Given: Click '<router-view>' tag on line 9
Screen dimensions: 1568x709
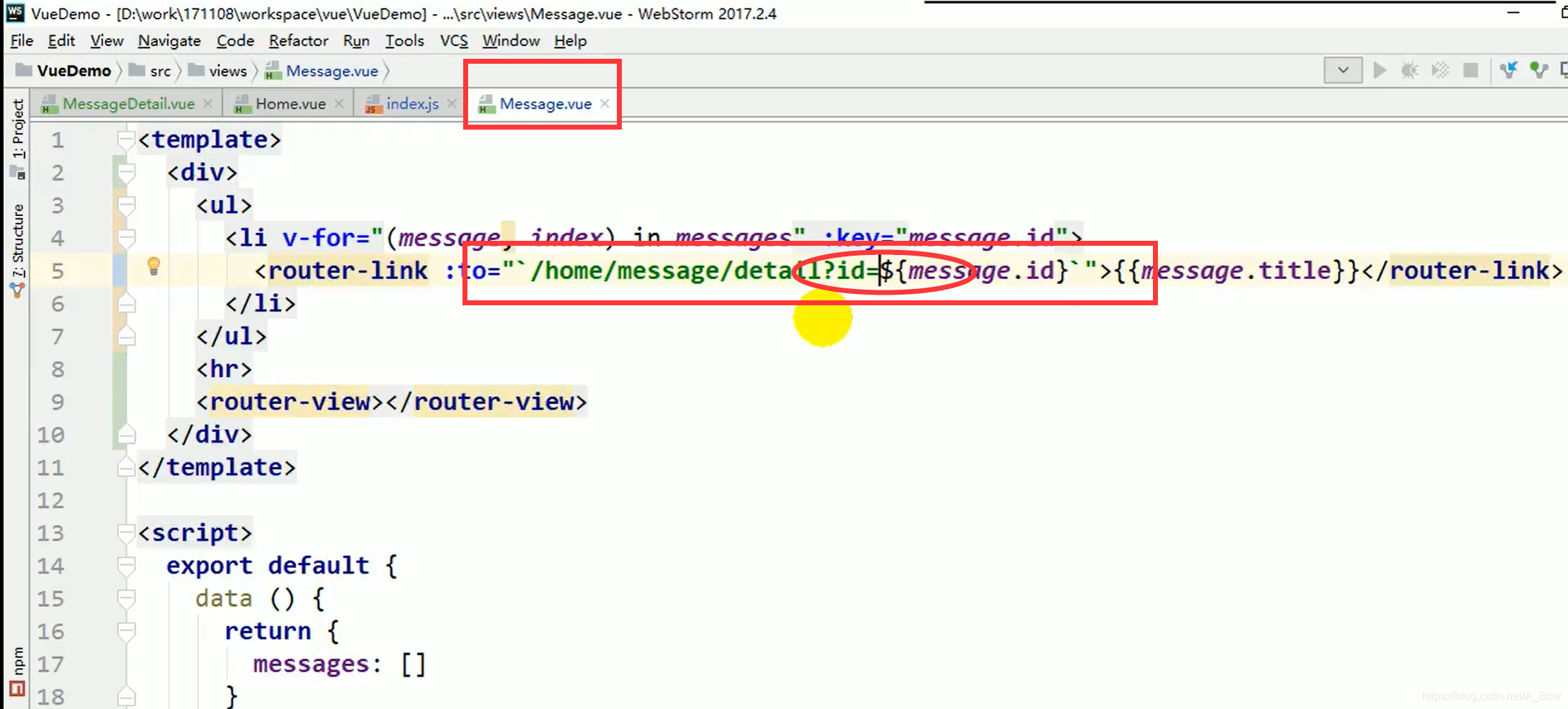Looking at the screenshot, I should [290, 402].
